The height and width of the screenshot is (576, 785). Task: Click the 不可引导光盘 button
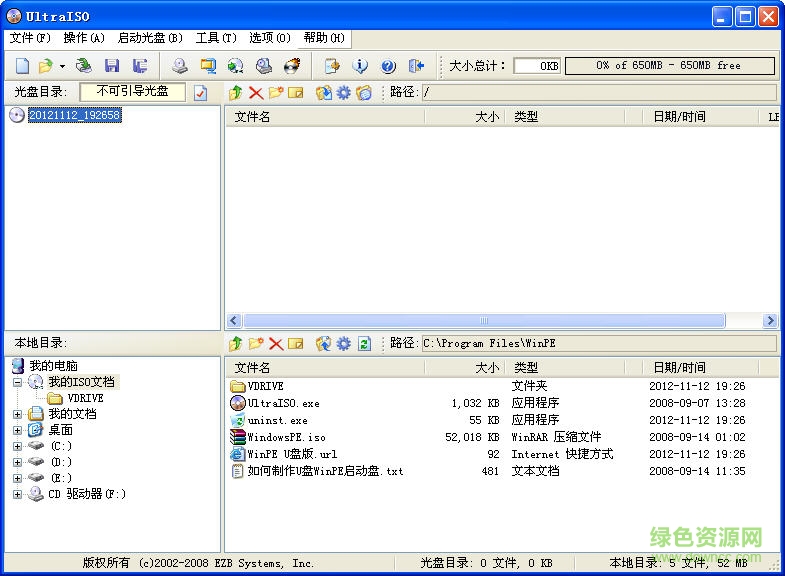click(132, 91)
